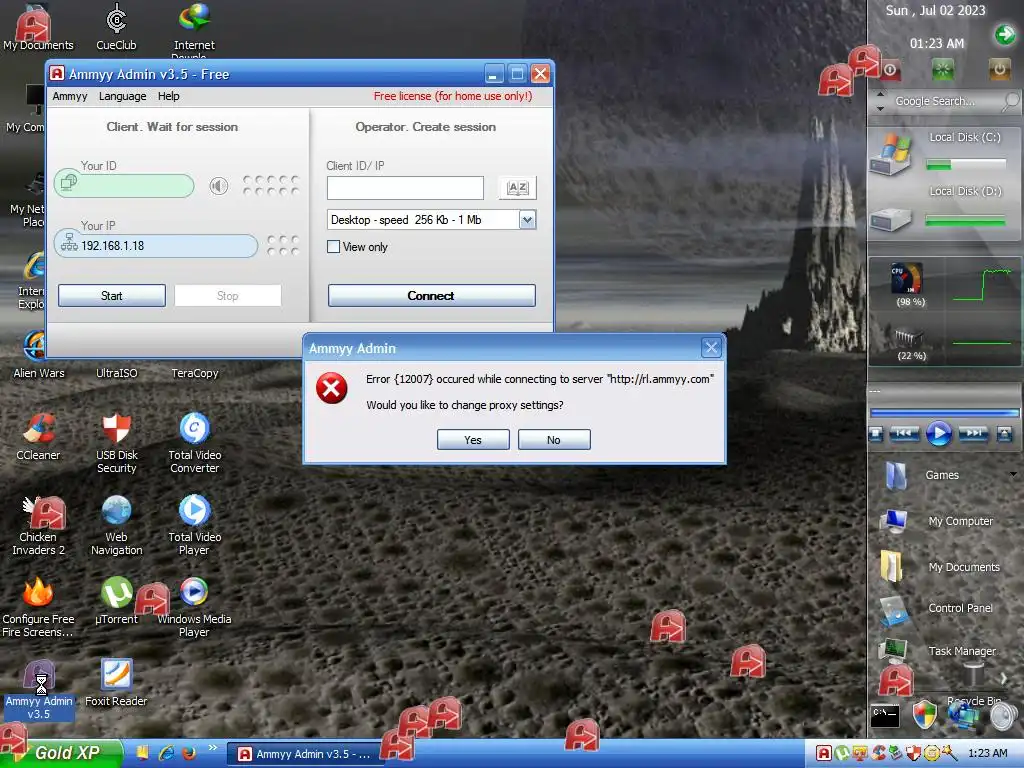
Task: Click the CPU meter gauge icon
Action: pyautogui.click(x=907, y=278)
